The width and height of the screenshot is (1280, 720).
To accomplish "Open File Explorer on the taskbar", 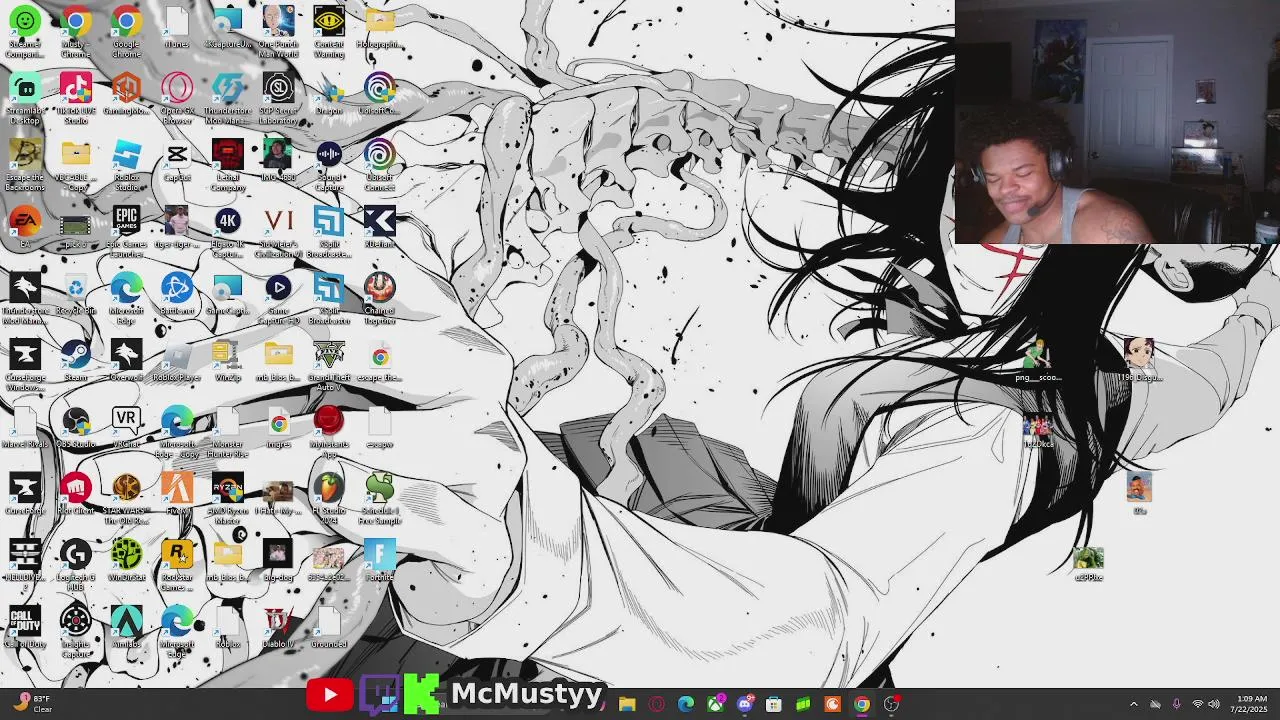I will [627, 704].
